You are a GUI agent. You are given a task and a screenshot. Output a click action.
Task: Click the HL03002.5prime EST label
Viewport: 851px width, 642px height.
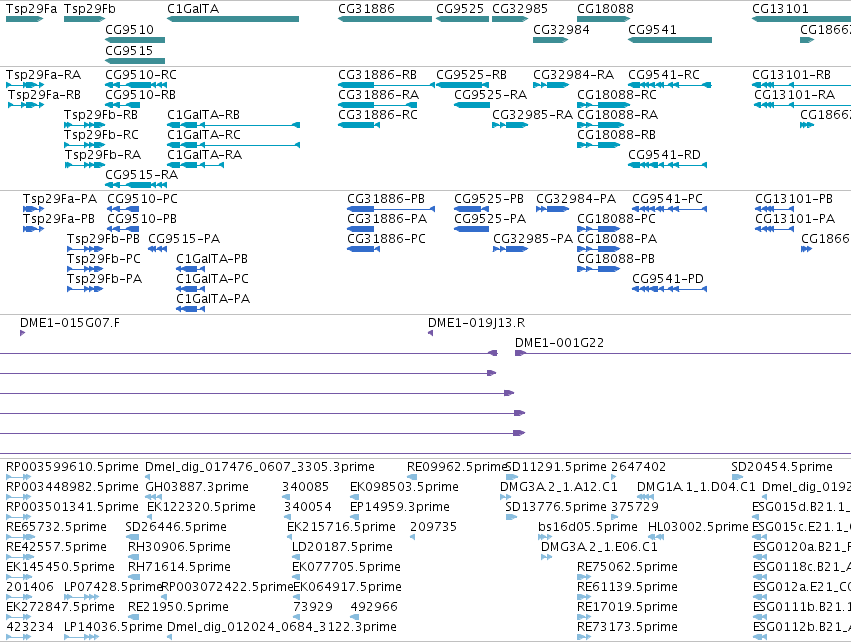point(698,527)
